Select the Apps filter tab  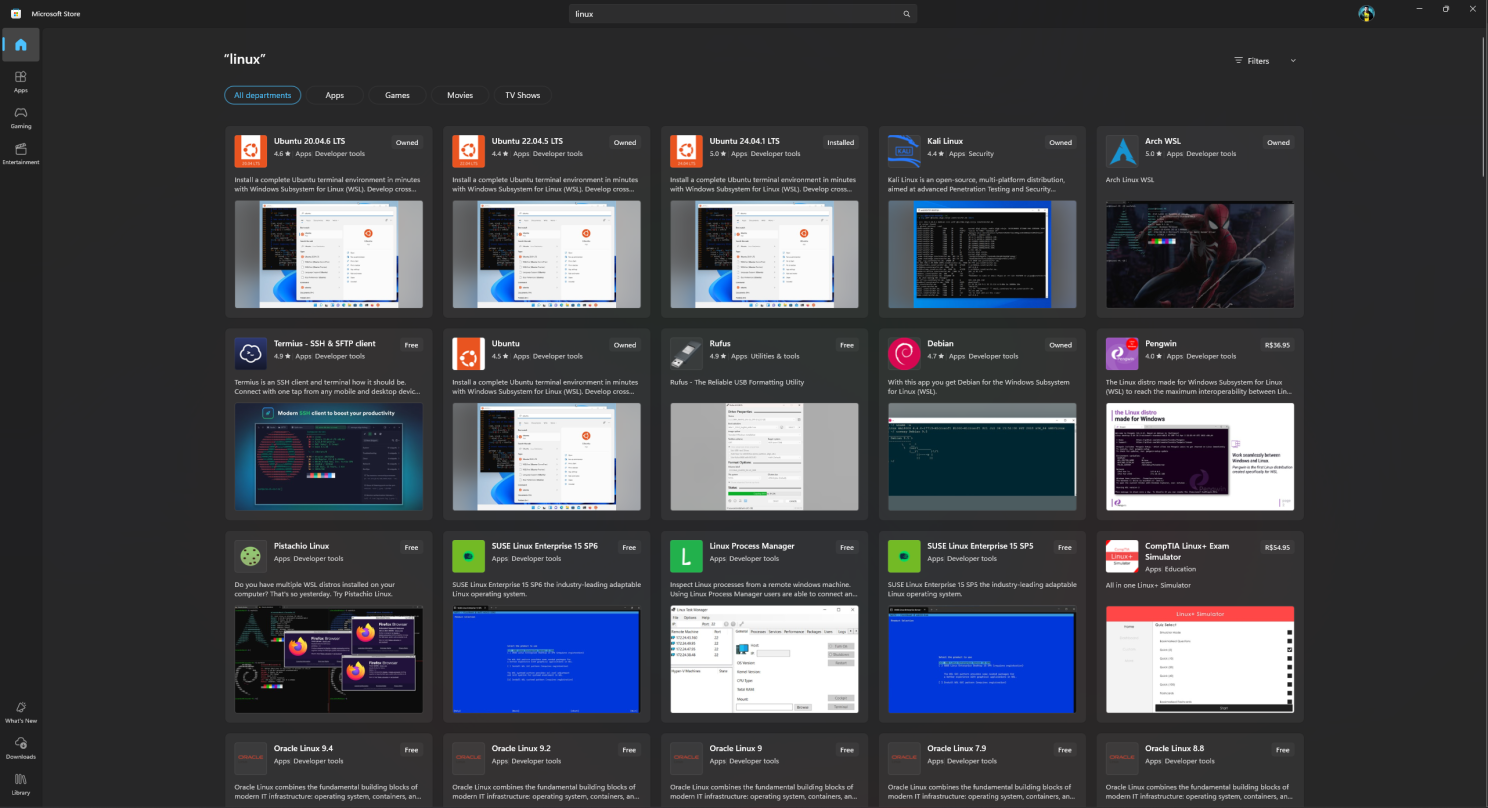[335, 95]
